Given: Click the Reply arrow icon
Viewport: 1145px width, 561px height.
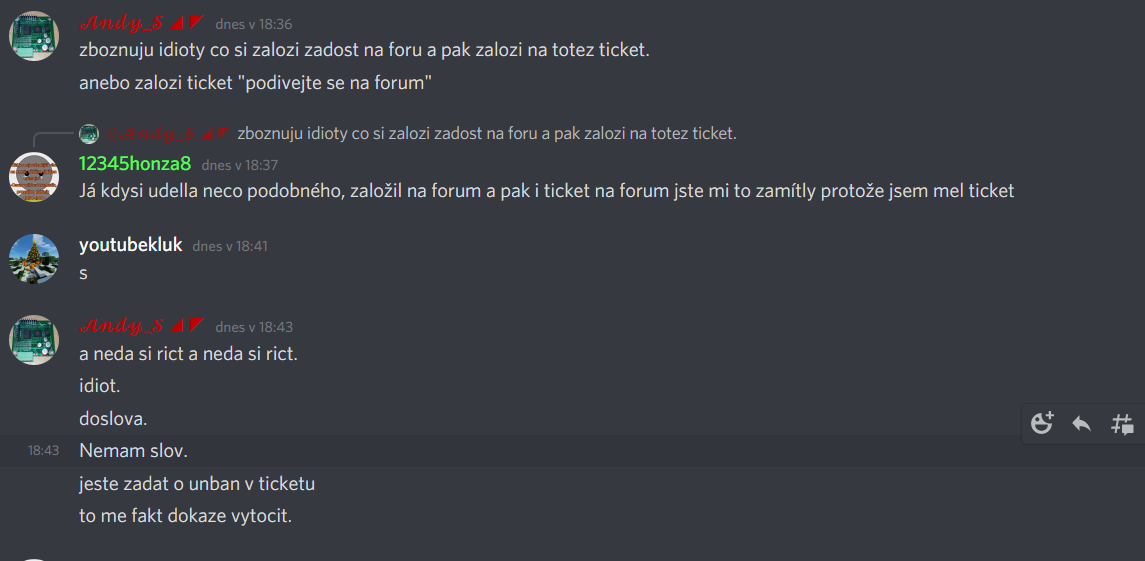Looking at the screenshot, I should 1081,423.
